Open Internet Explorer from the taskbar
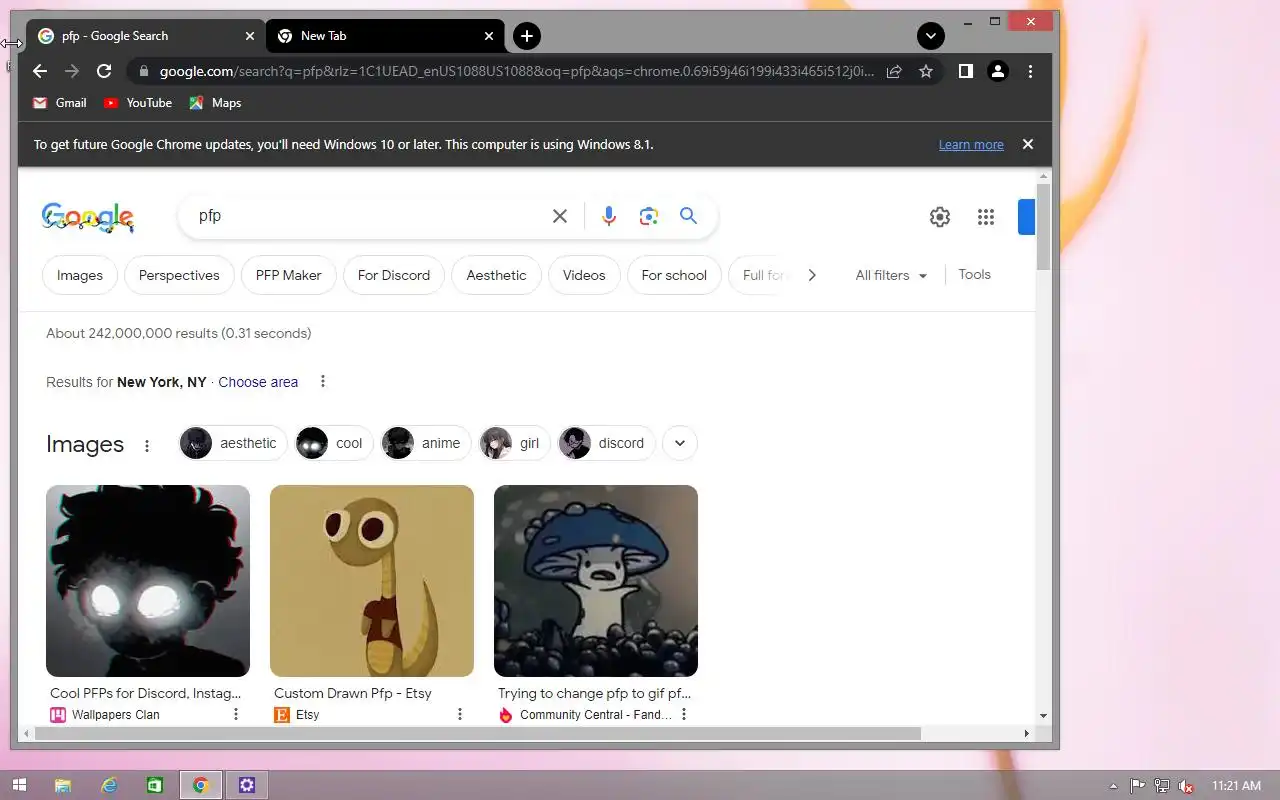Viewport: 1280px width, 800px height. 110,786
